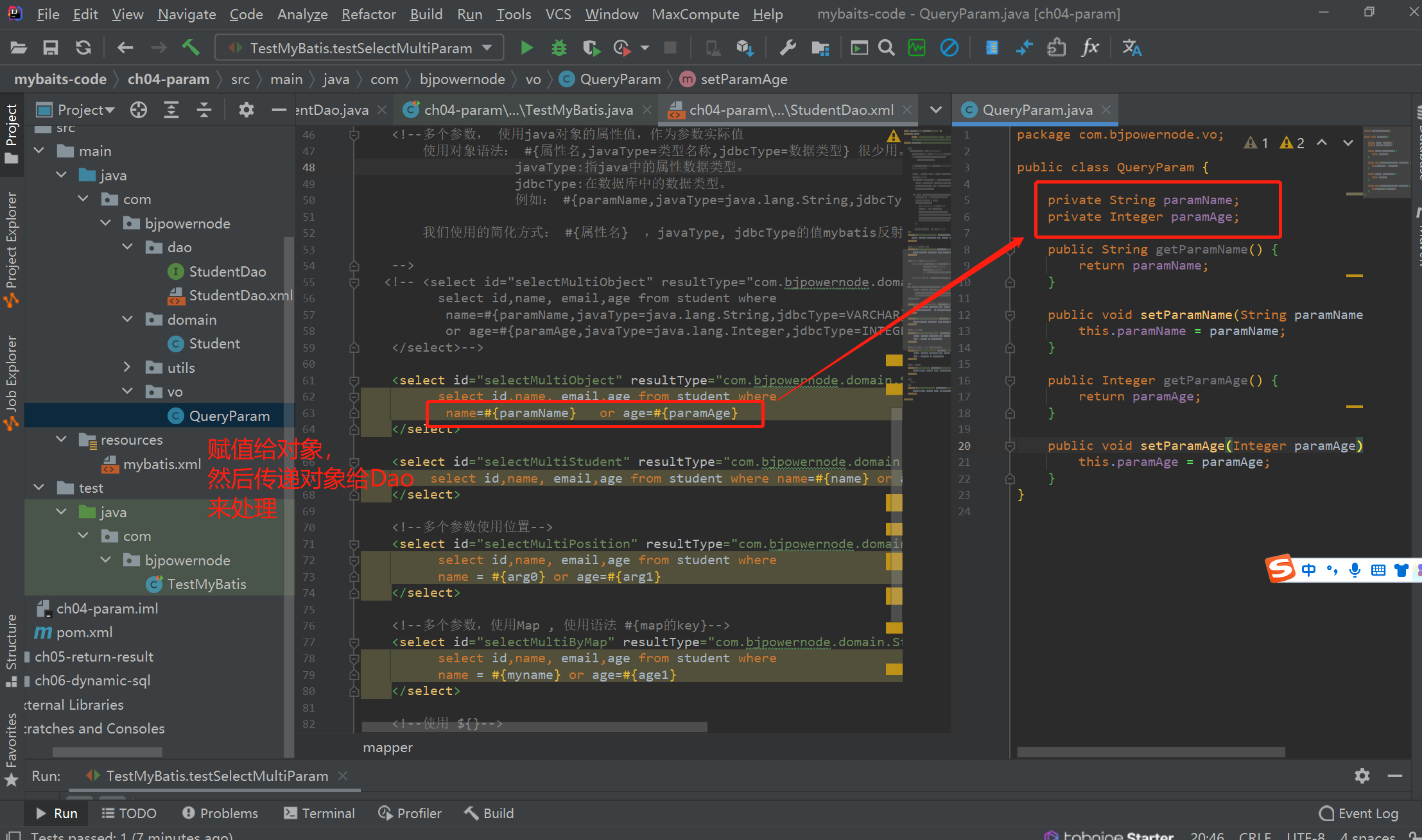Open the Terminal tool window

(319, 813)
